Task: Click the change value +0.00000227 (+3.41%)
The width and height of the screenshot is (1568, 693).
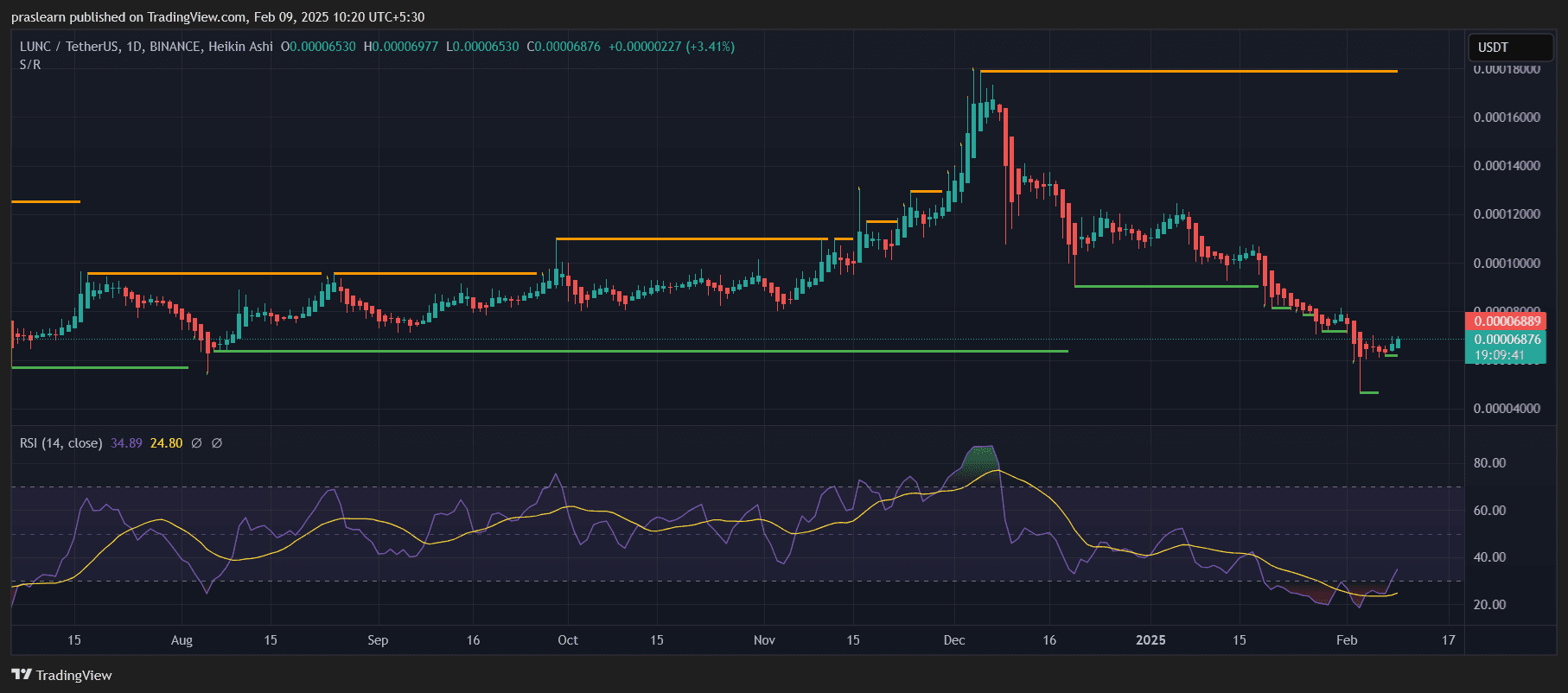Action: pos(672,47)
